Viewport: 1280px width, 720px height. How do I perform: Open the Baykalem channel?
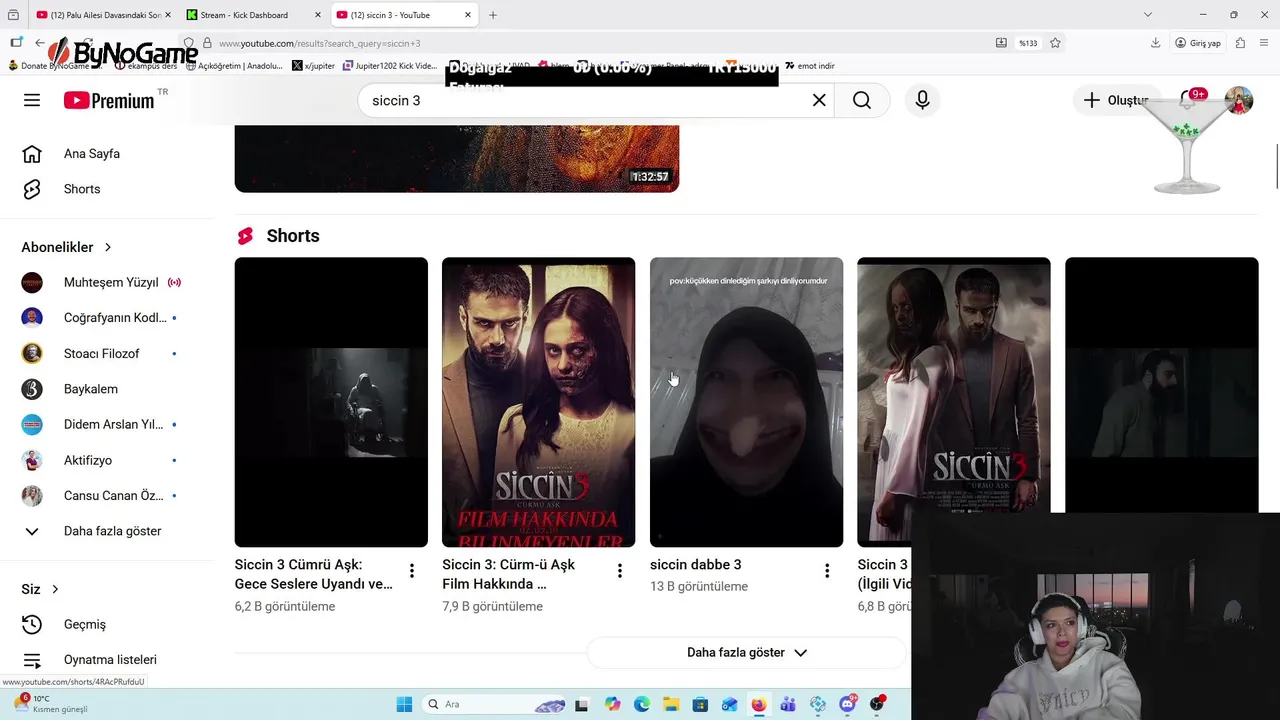coord(91,389)
